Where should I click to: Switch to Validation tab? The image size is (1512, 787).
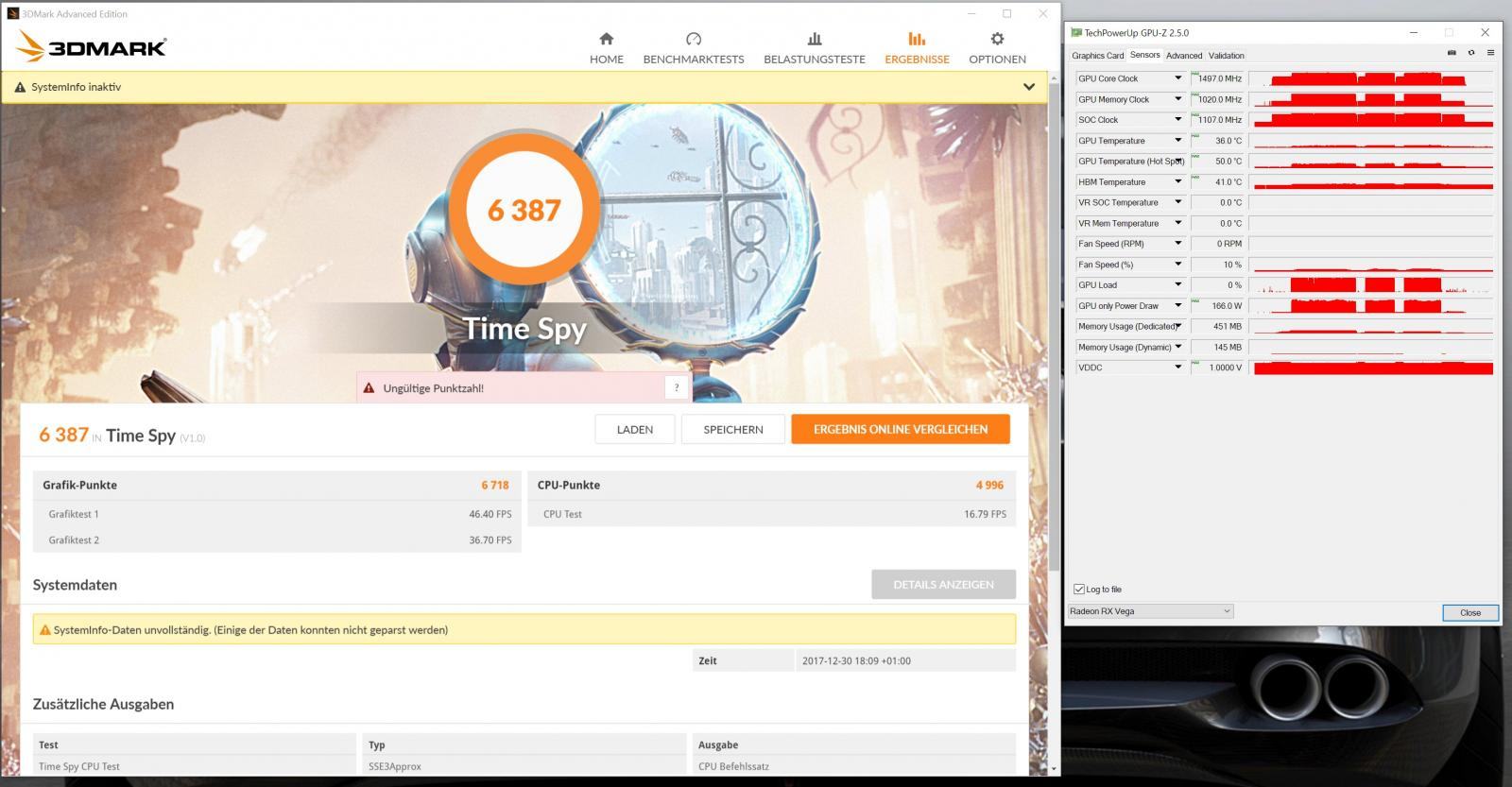[x=1226, y=56]
